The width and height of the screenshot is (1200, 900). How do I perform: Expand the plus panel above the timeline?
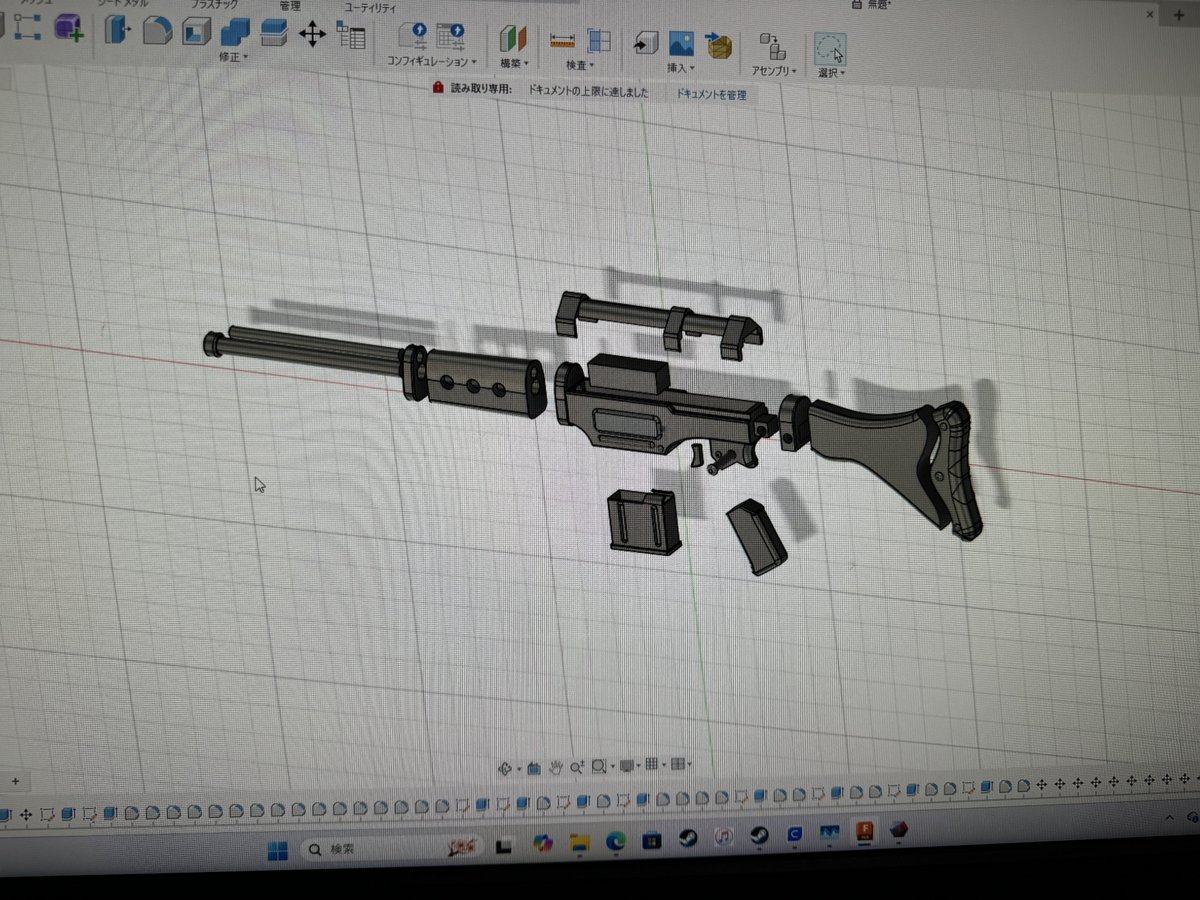pyautogui.click(x=15, y=781)
